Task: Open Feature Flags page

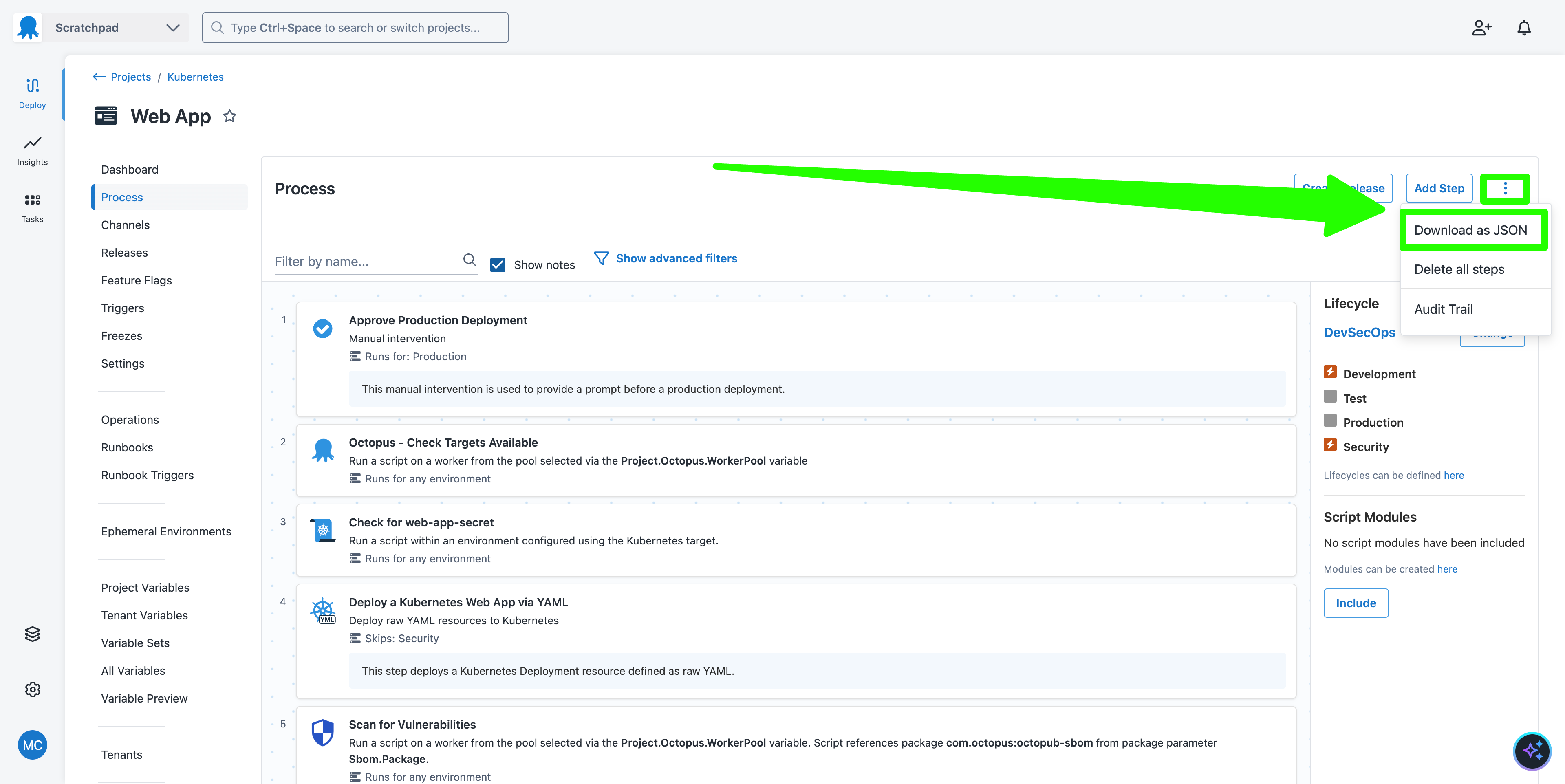Action: (x=136, y=280)
